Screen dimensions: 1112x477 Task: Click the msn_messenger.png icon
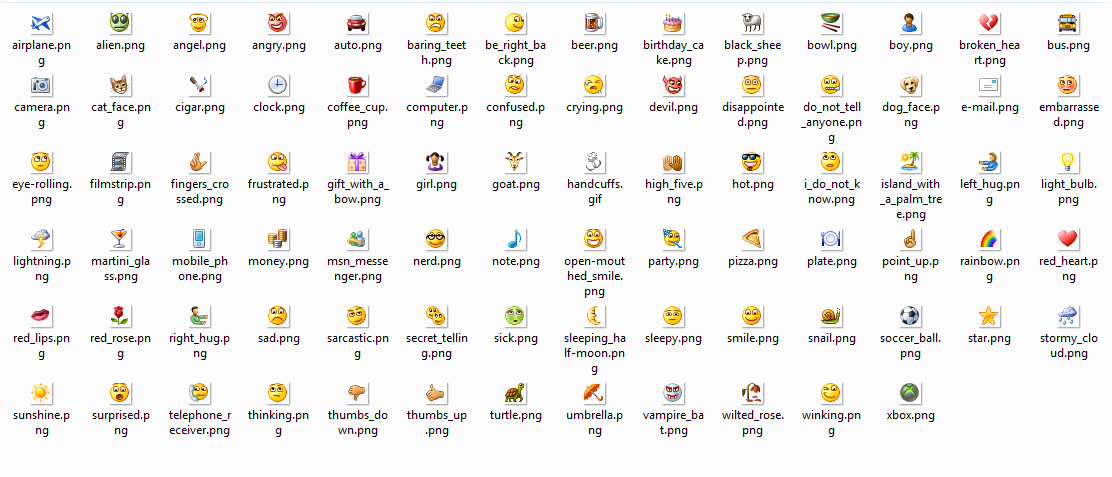(x=357, y=240)
